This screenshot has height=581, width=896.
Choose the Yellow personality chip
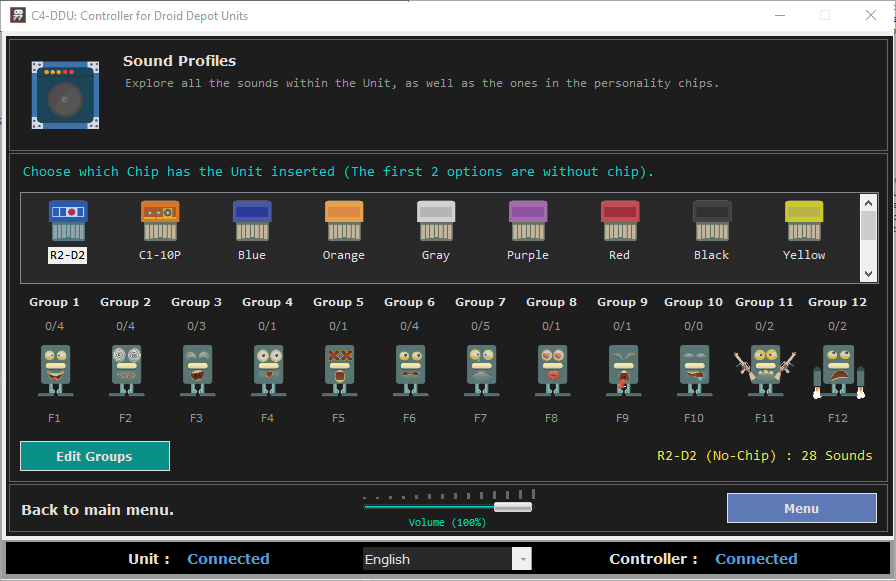tap(804, 220)
